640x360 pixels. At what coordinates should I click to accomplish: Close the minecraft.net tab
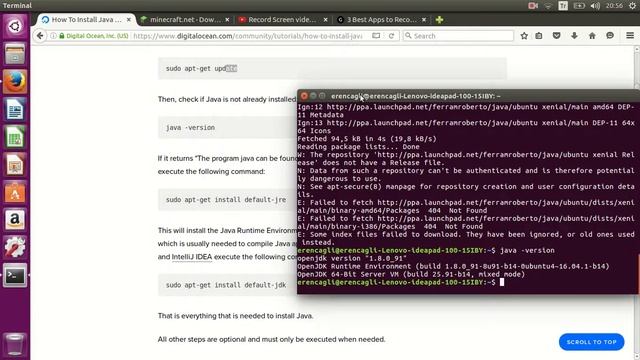click(227, 20)
